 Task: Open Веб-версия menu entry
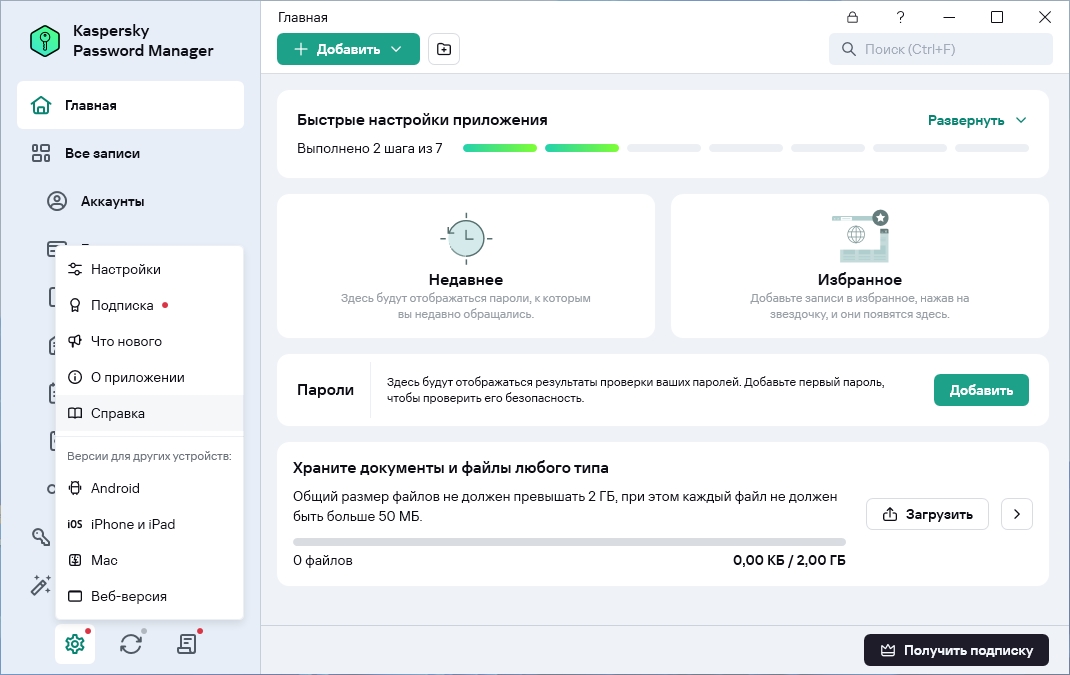click(x=149, y=597)
